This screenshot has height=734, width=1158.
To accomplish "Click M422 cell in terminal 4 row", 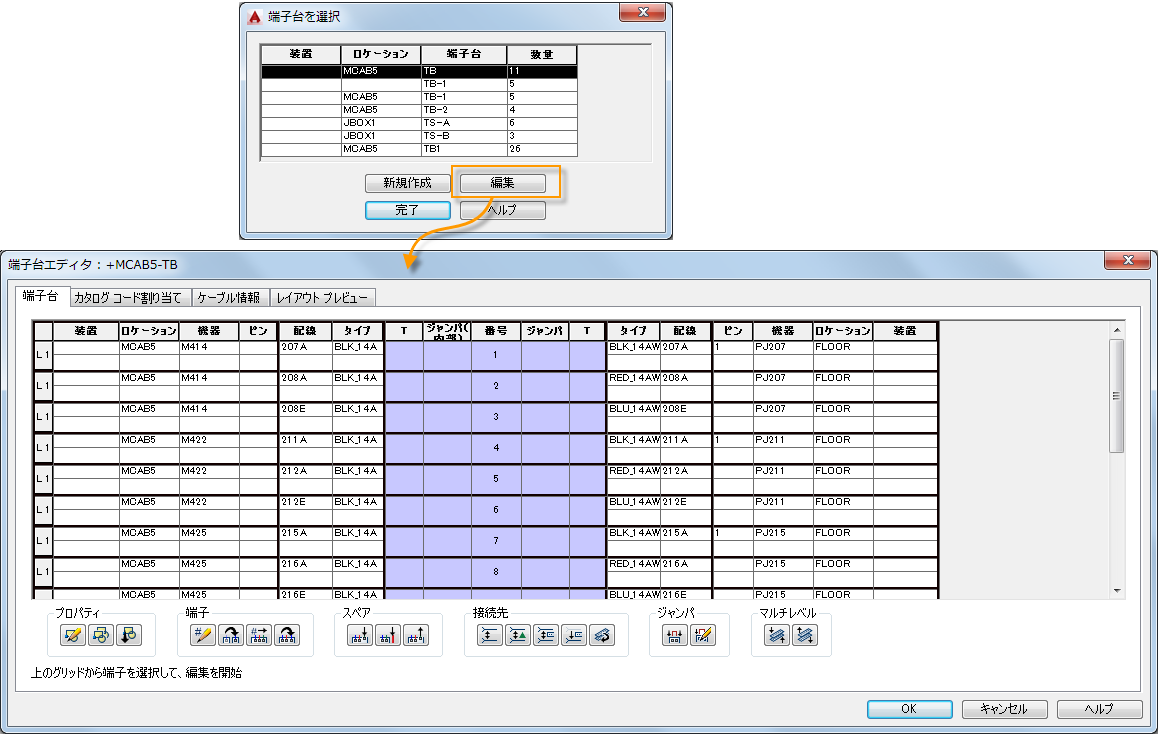I will [209, 440].
